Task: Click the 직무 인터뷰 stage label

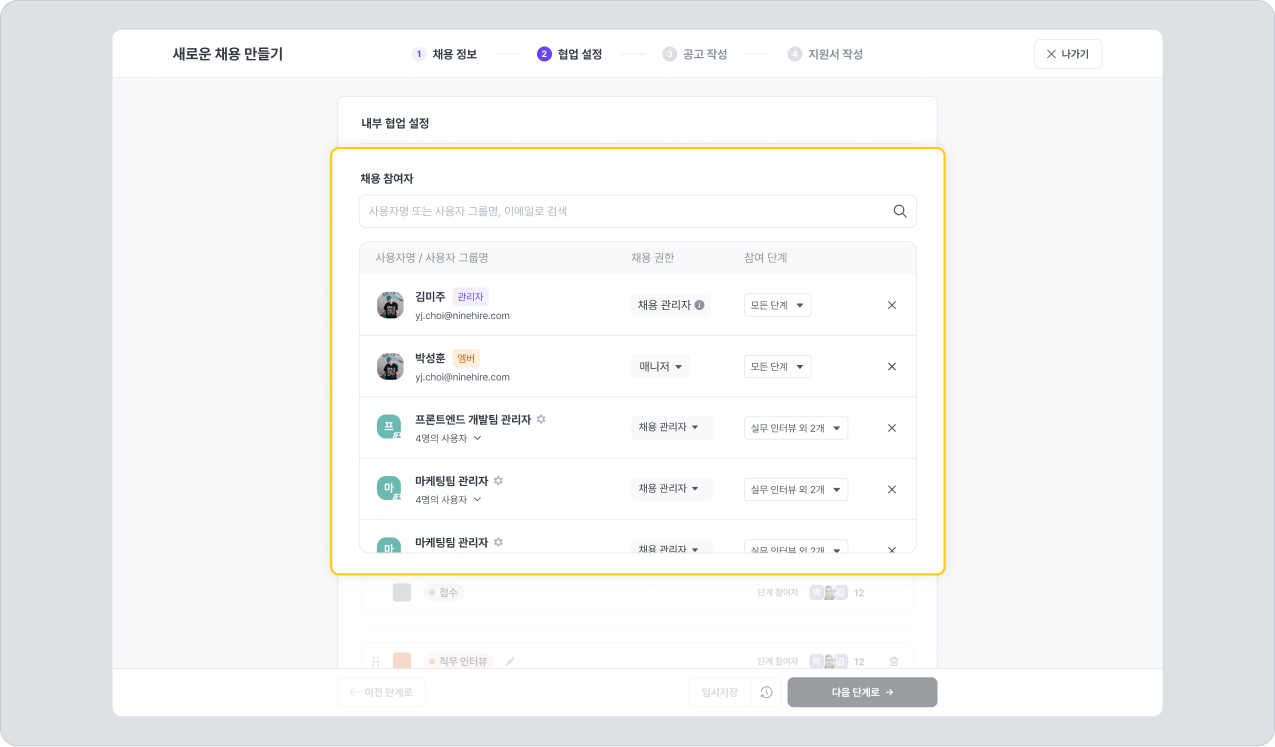Action: click(x=458, y=661)
